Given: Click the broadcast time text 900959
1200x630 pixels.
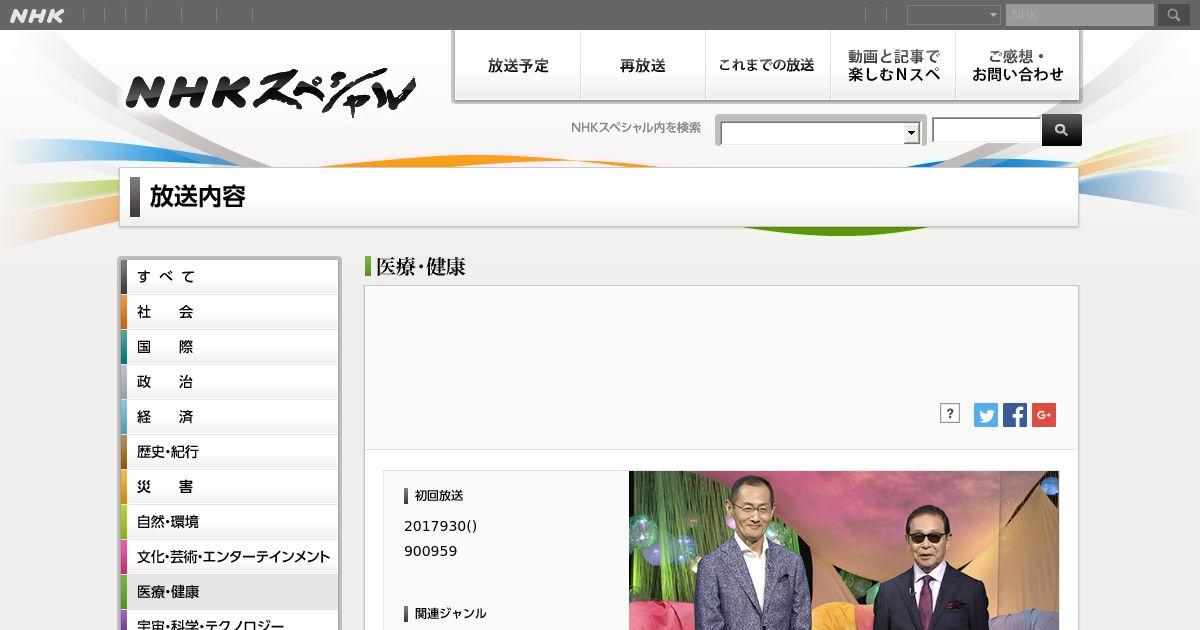Looking at the screenshot, I should [431, 551].
